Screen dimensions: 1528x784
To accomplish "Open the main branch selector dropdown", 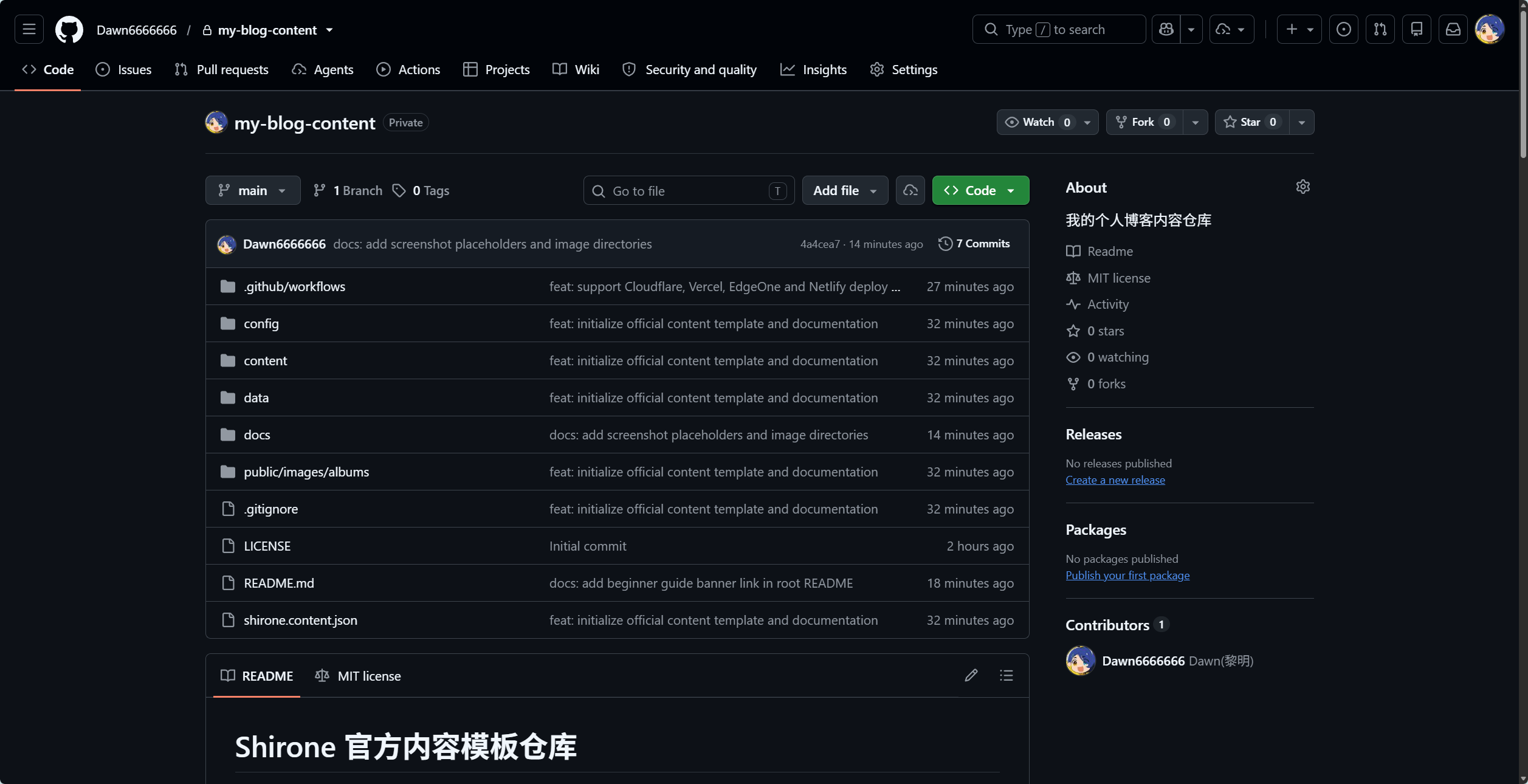I will (x=253, y=190).
